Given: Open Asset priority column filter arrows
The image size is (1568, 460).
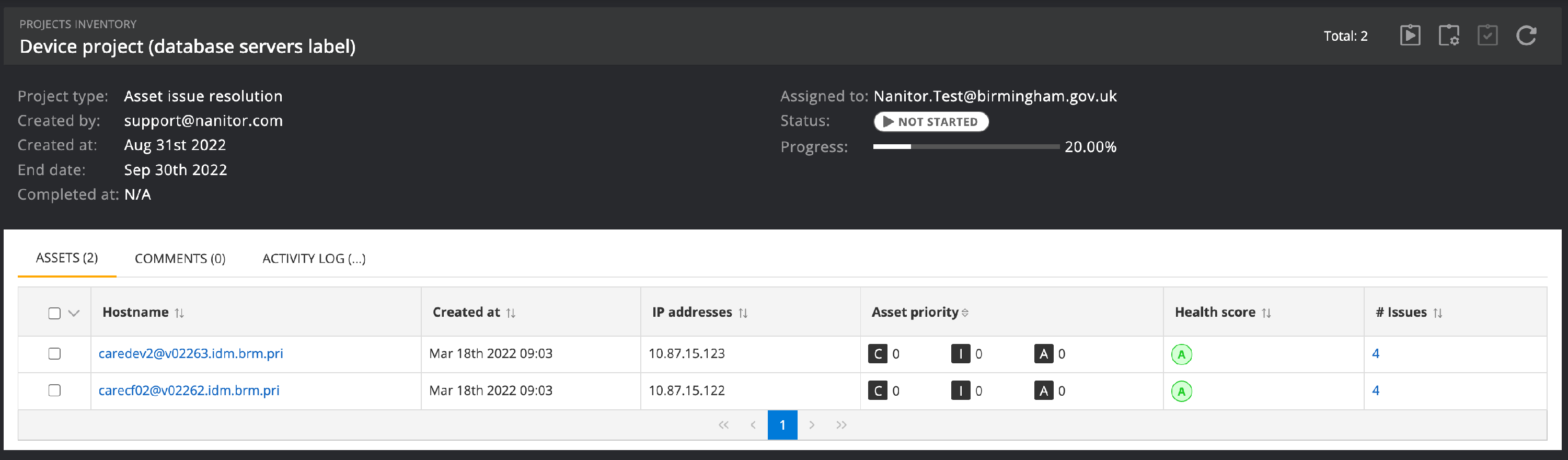Looking at the screenshot, I should pos(965,313).
